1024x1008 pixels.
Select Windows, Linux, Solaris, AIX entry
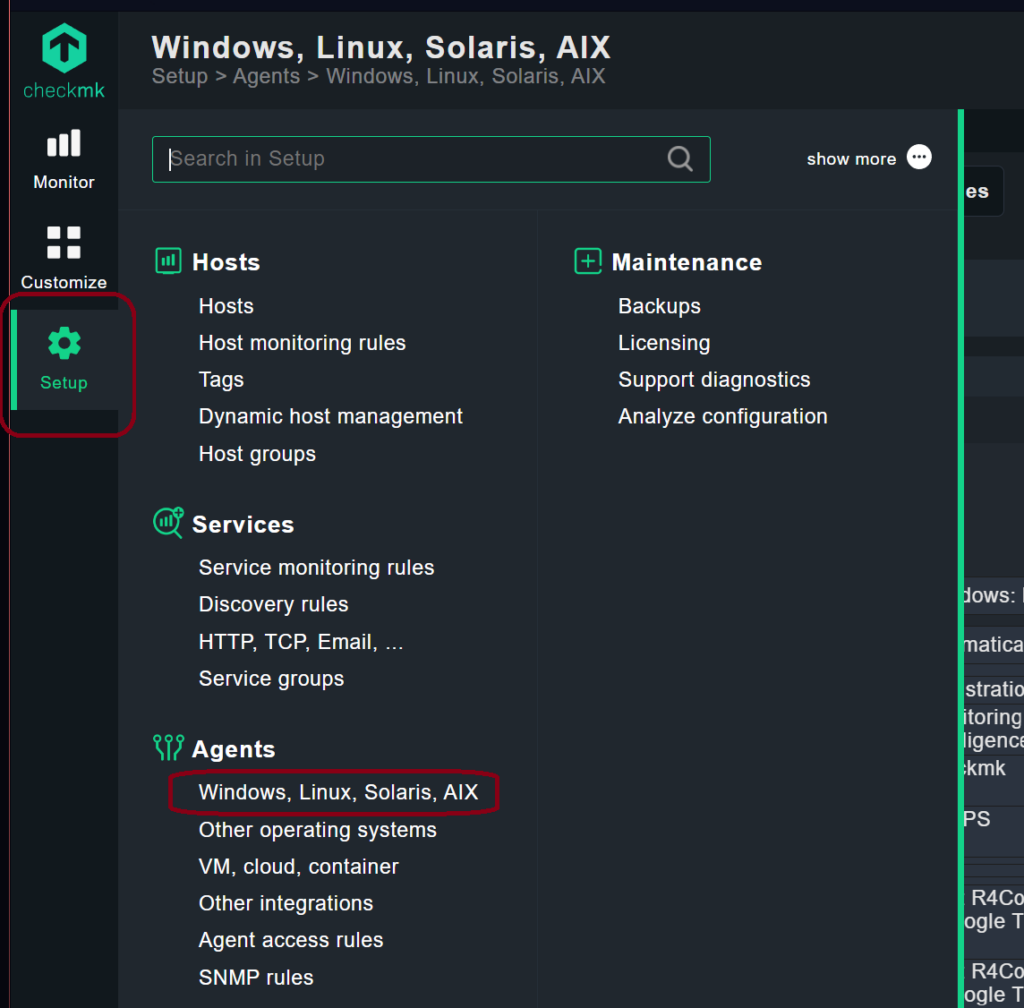pos(338,792)
